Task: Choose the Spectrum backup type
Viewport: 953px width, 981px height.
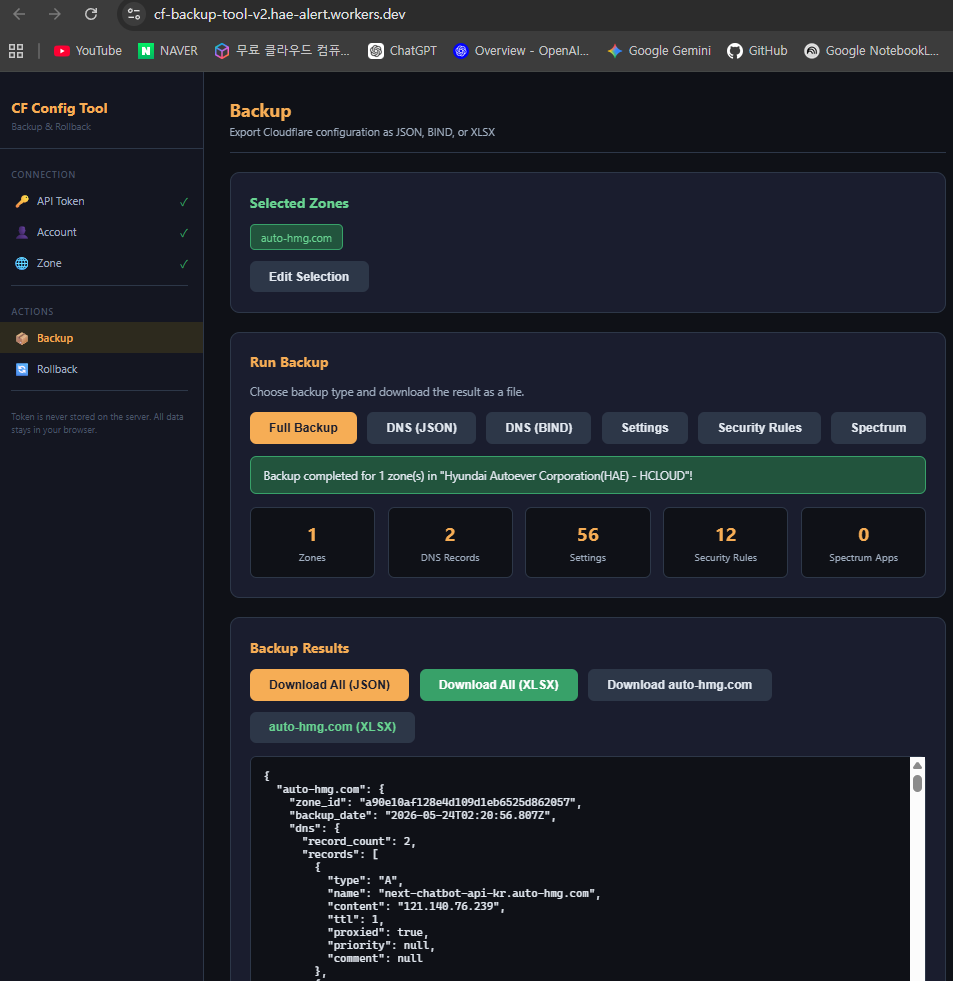Action: [x=878, y=428]
